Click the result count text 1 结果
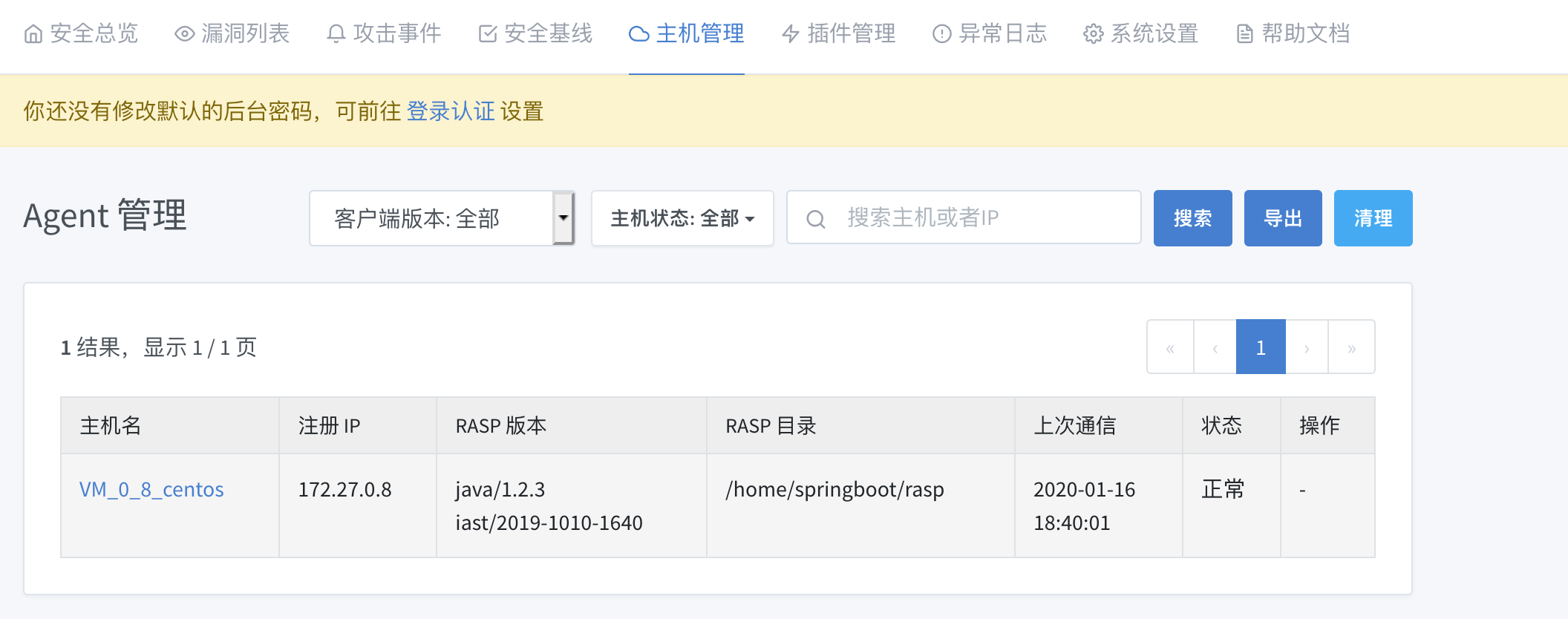This screenshot has height=619, width=1568. [x=90, y=347]
